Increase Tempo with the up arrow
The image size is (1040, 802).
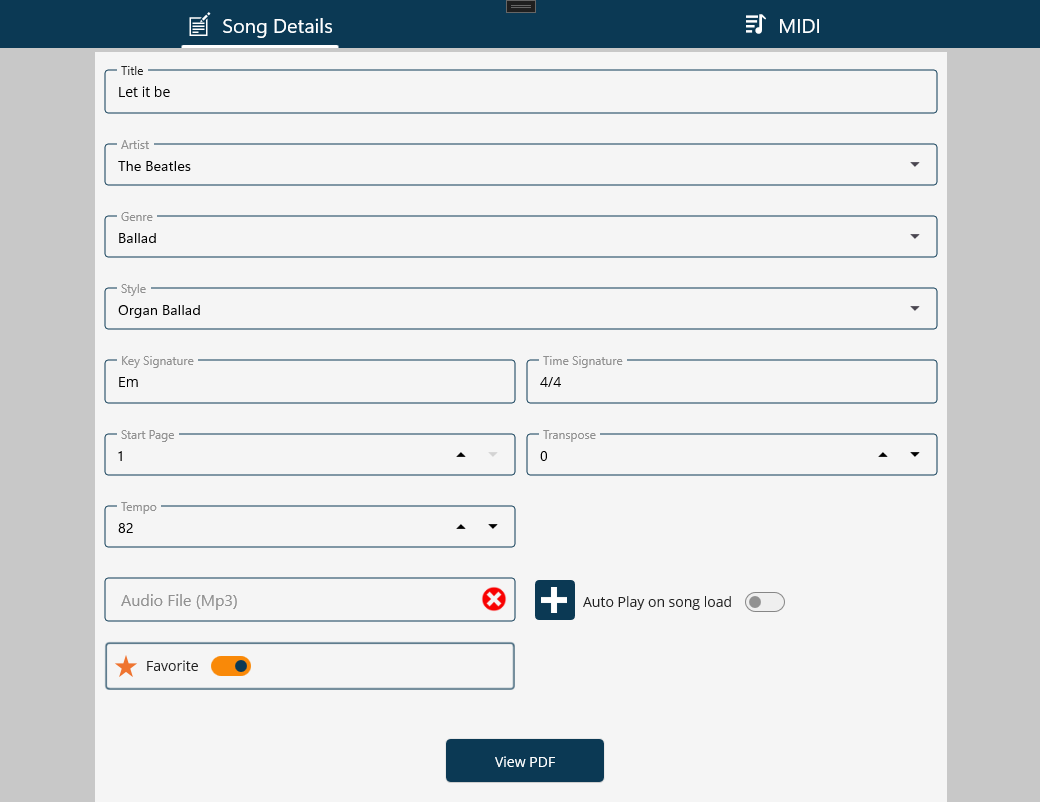(x=461, y=527)
